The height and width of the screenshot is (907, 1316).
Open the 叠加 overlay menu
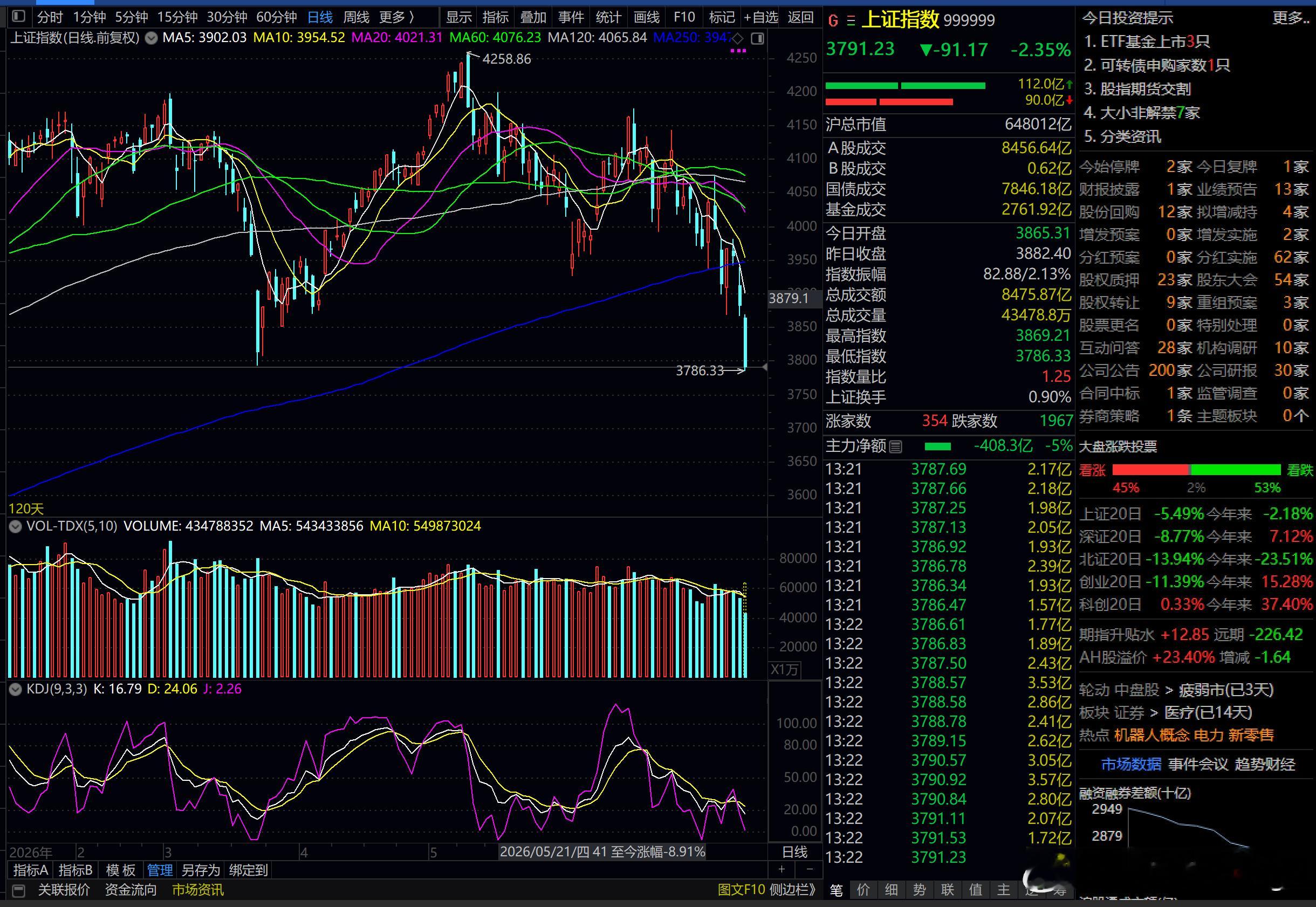coord(533,18)
